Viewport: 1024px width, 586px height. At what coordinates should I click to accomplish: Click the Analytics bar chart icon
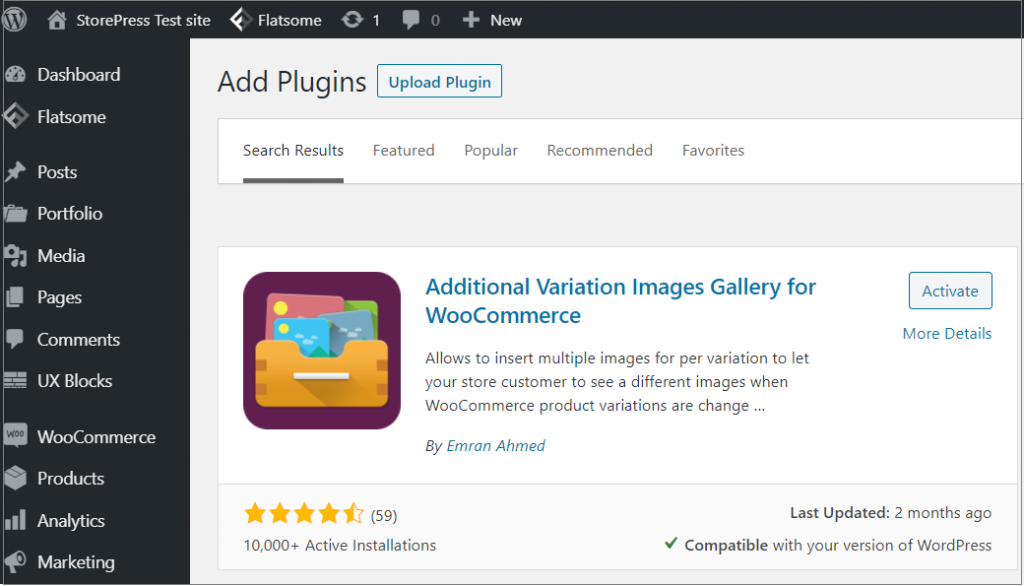pos(16,521)
